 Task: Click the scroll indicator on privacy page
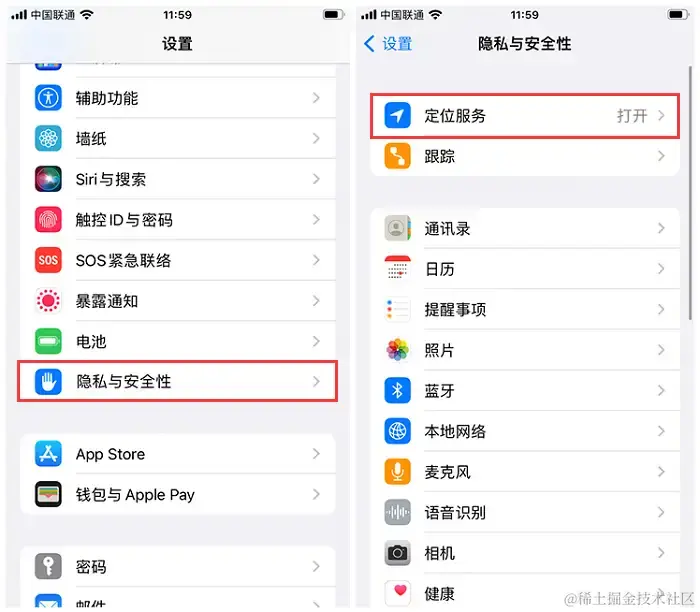[690, 193]
